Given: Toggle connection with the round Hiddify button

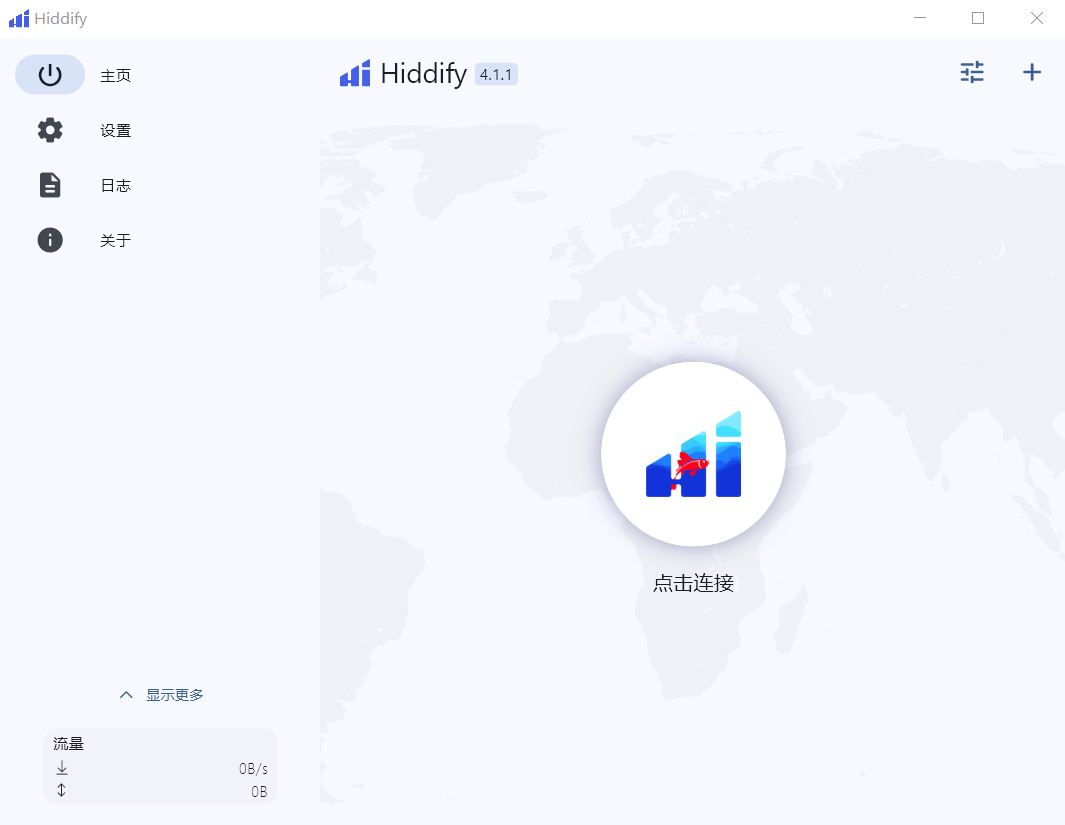Looking at the screenshot, I should coord(693,454).
